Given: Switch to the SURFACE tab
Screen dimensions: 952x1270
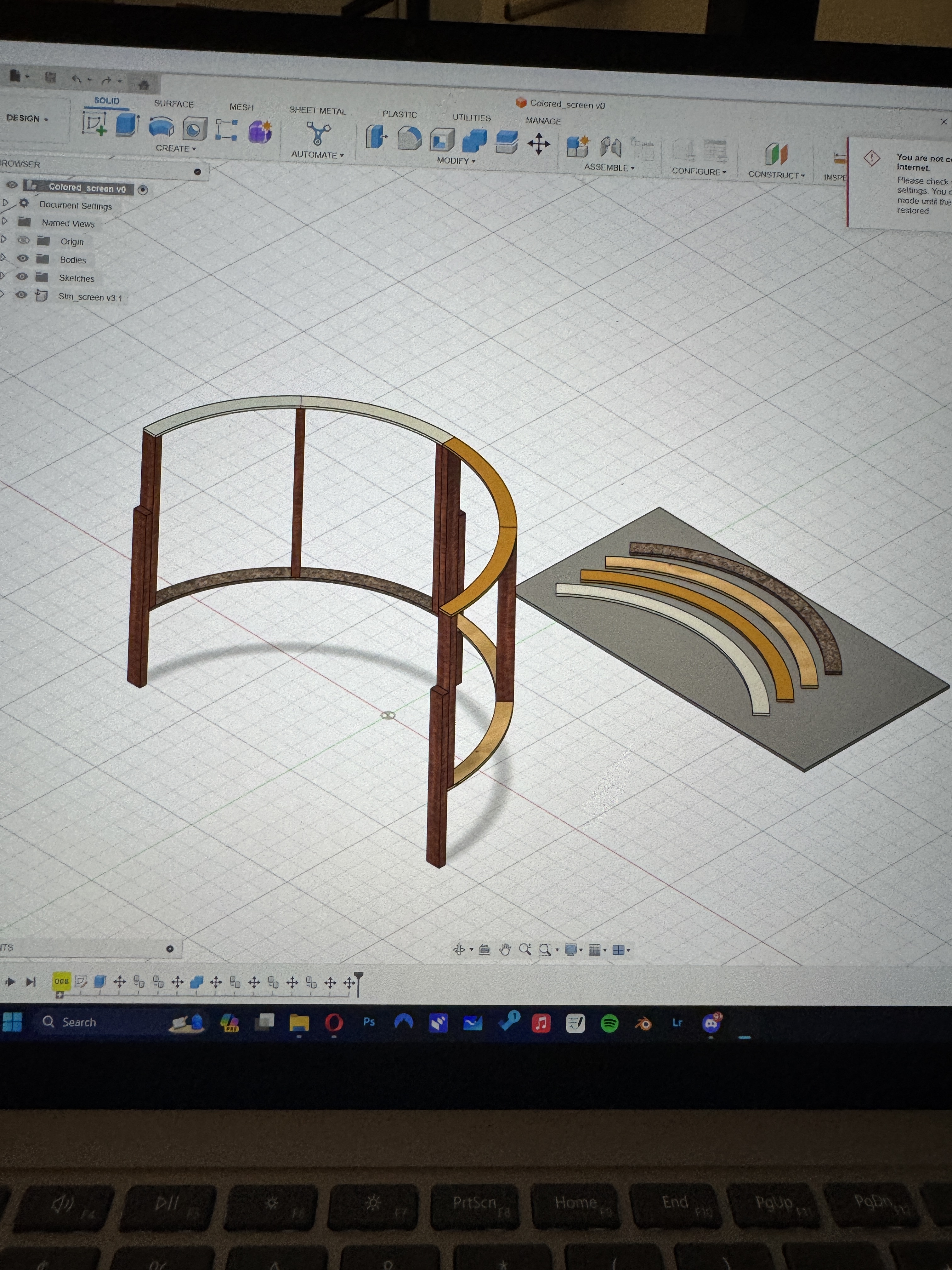Looking at the screenshot, I should click(173, 104).
